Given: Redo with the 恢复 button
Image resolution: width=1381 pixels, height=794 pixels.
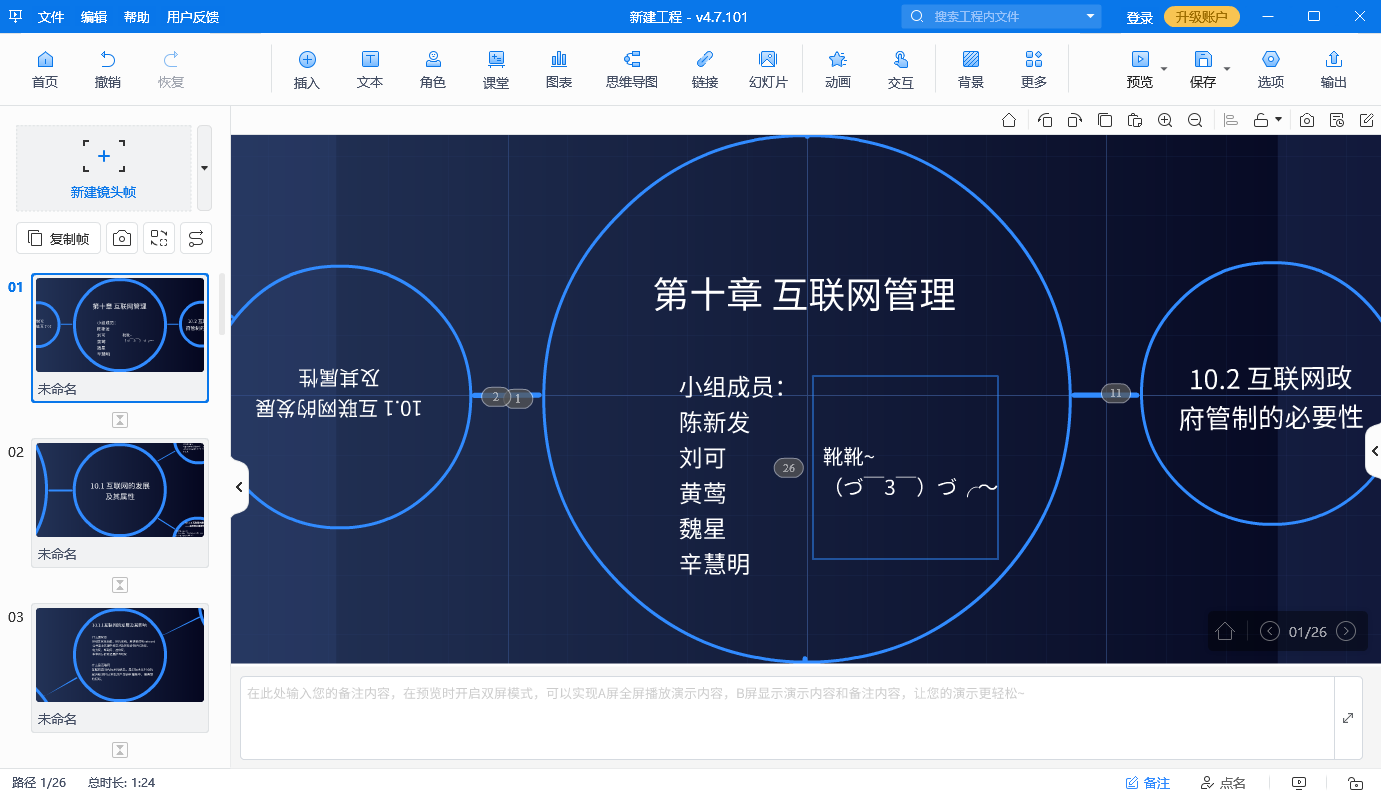Looking at the screenshot, I should tap(171, 70).
